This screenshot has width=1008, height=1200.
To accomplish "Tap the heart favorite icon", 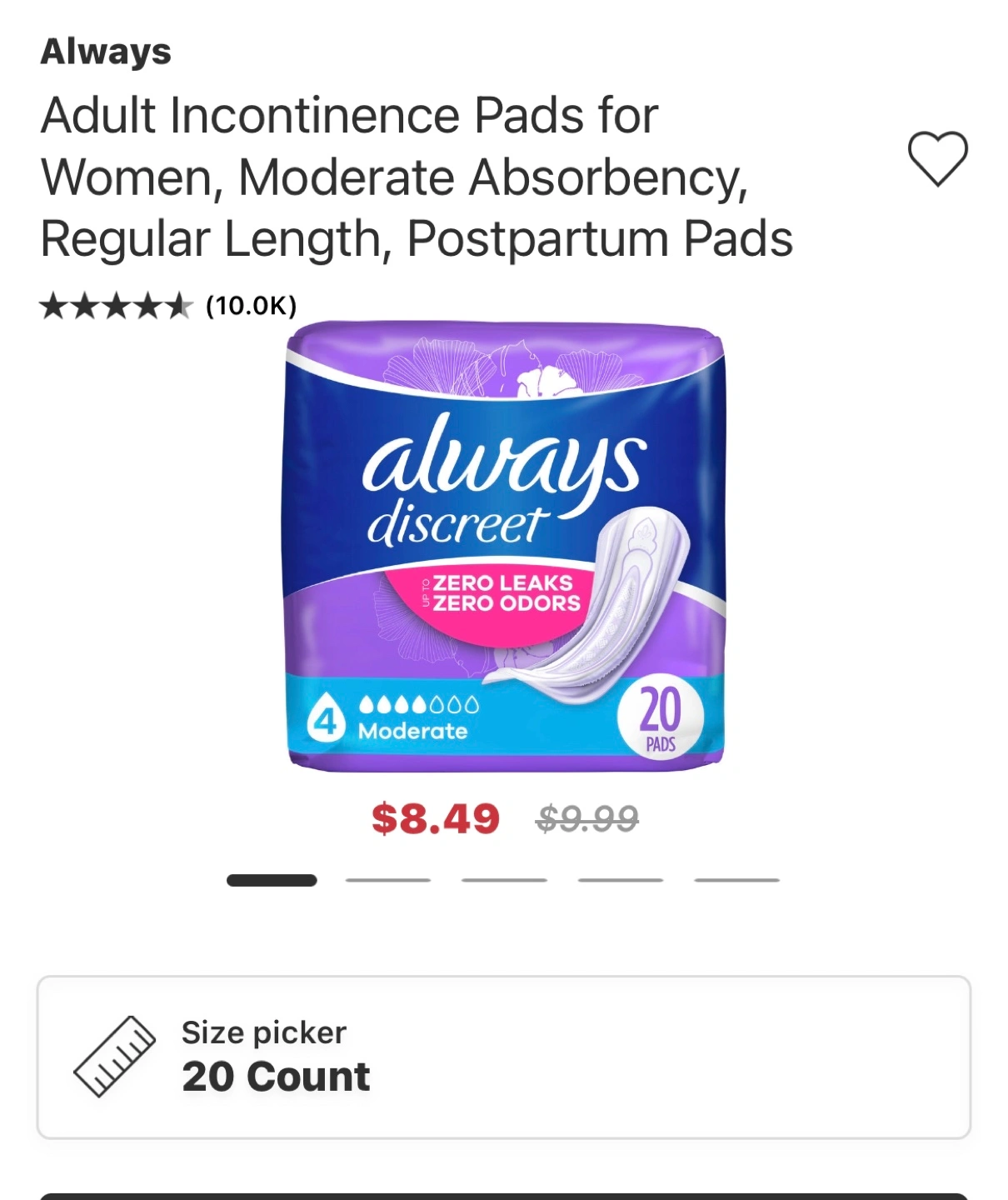I will [937, 158].
